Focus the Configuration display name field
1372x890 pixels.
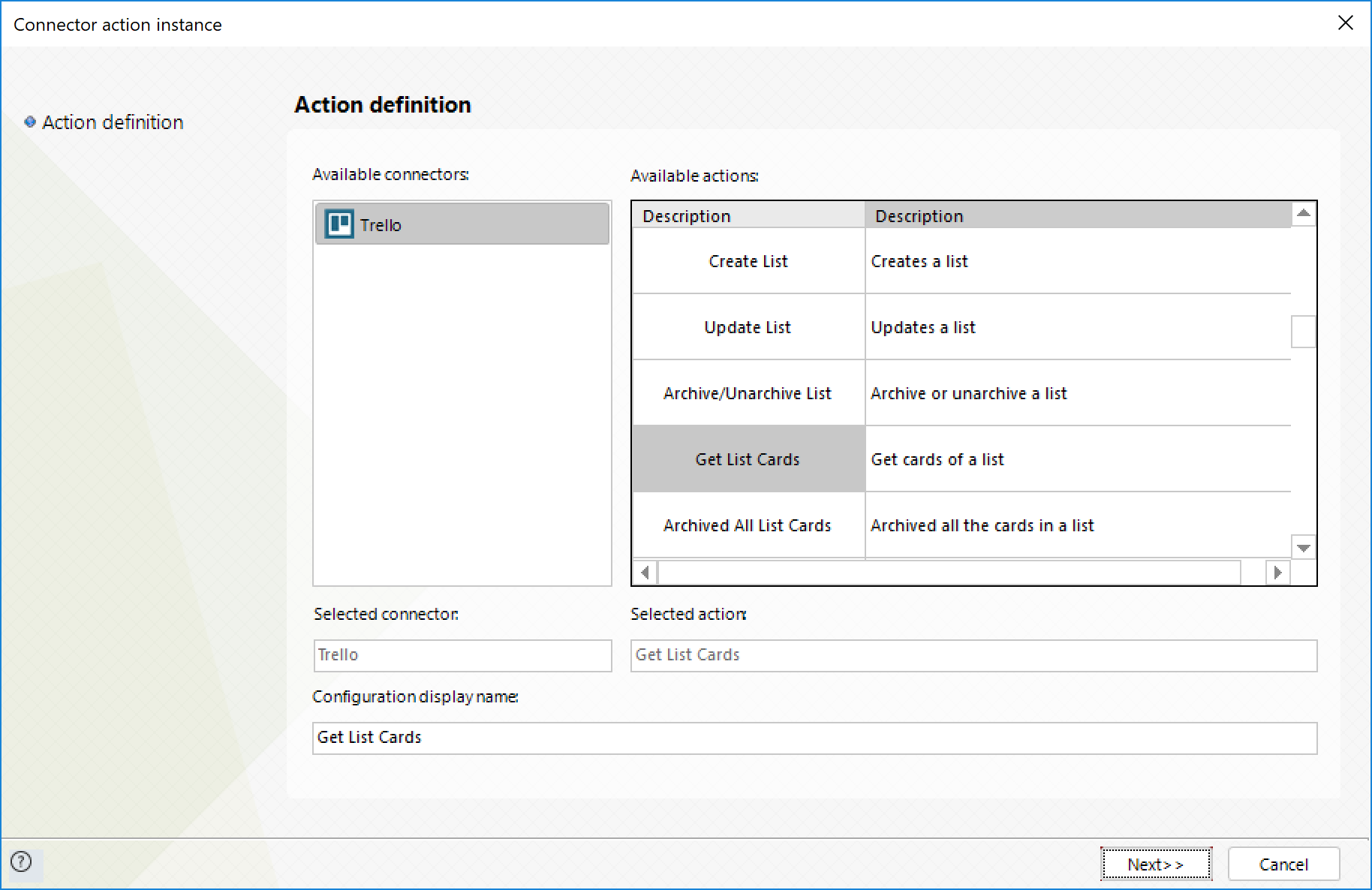pyautogui.click(x=814, y=738)
